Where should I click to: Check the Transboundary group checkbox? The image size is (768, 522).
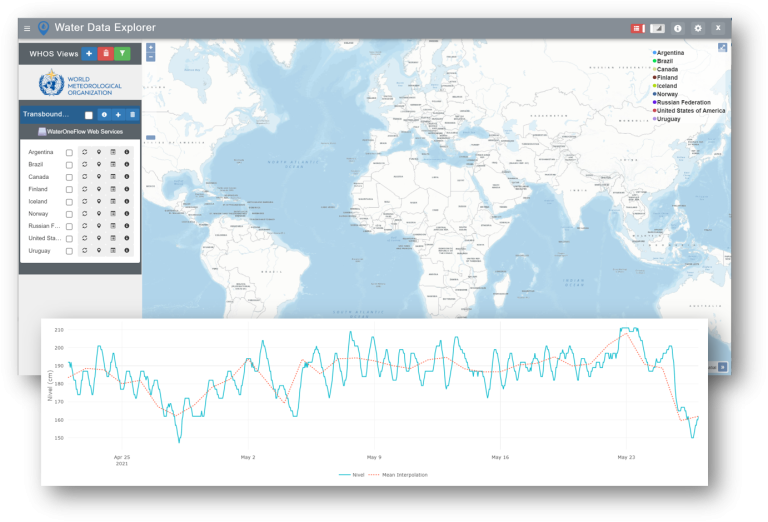pos(89,115)
